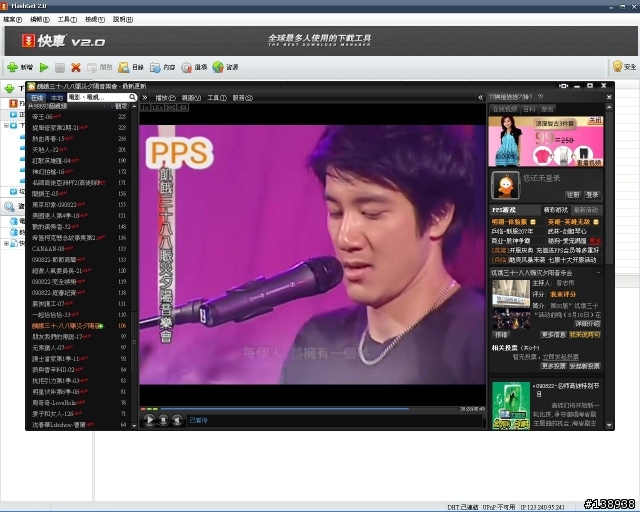This screenshot has width=640, height=512.
Task: Click the green plus New download icon
Action: coord(12,67)
